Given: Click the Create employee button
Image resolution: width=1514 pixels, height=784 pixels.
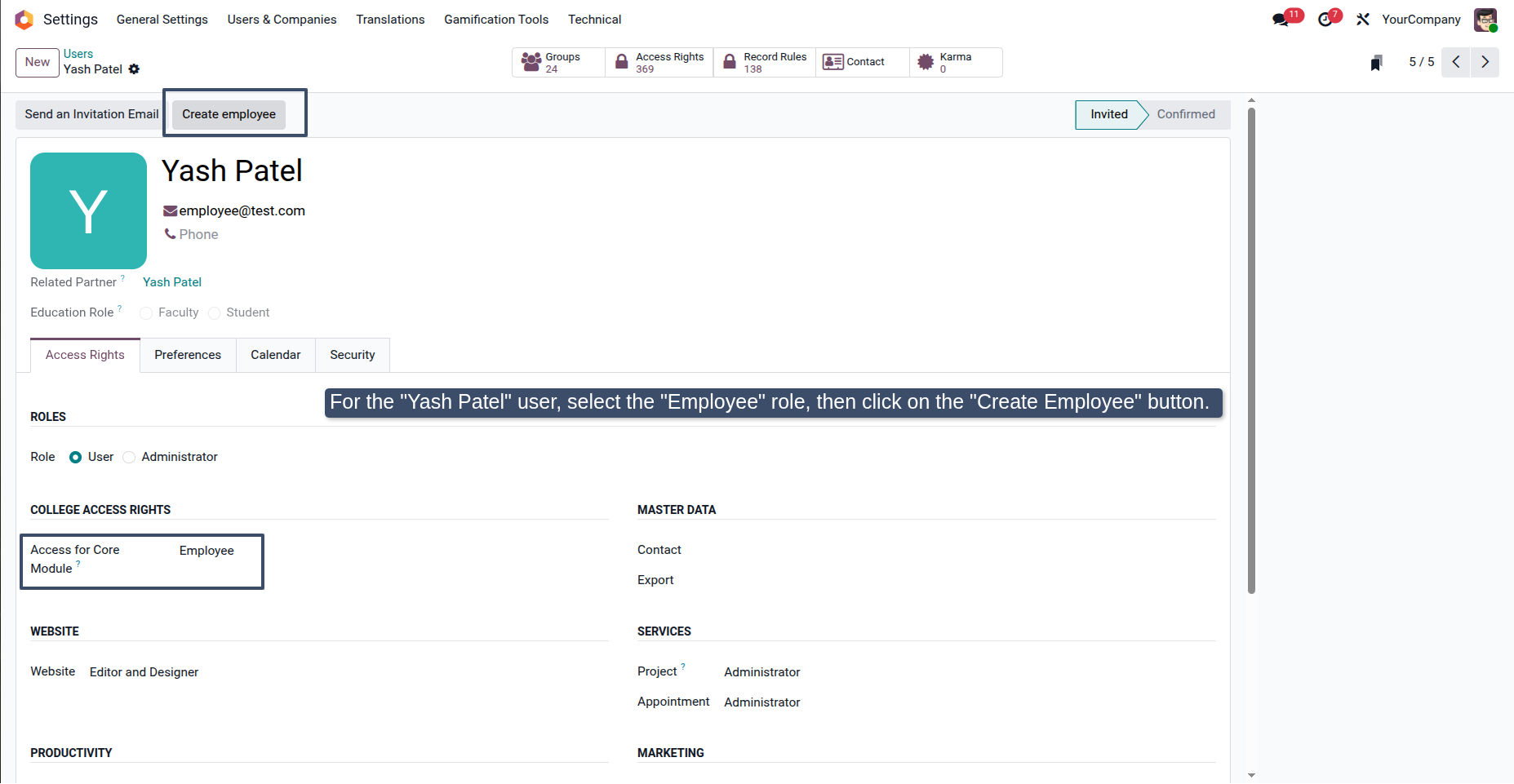Looking at the screenshot, I should (x=229, y=114).
